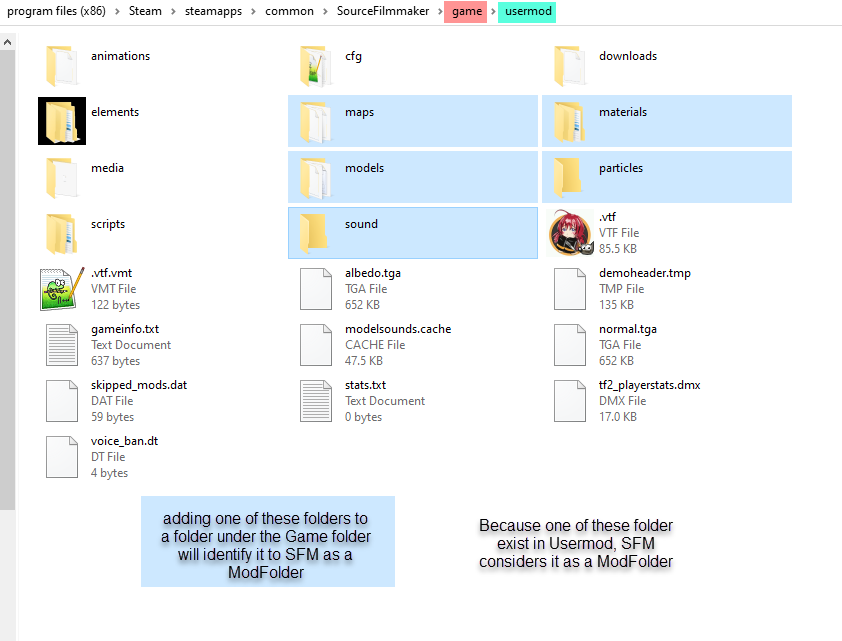The image size is (842, 641).
Task: Select the 'animations' folder name
Action: coord(120,56)
